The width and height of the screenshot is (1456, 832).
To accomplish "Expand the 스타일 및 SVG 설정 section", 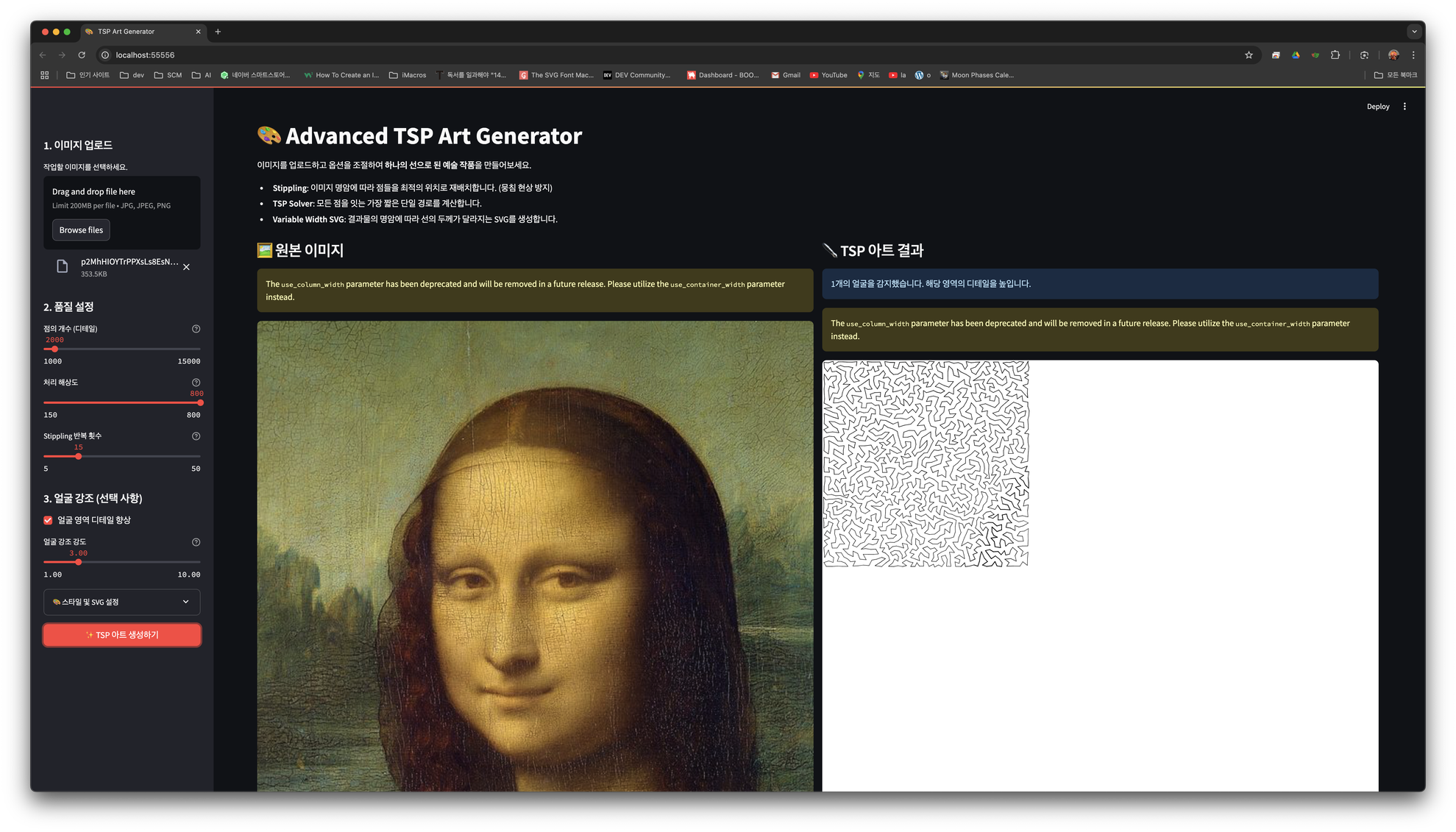I will pos(121,602).
